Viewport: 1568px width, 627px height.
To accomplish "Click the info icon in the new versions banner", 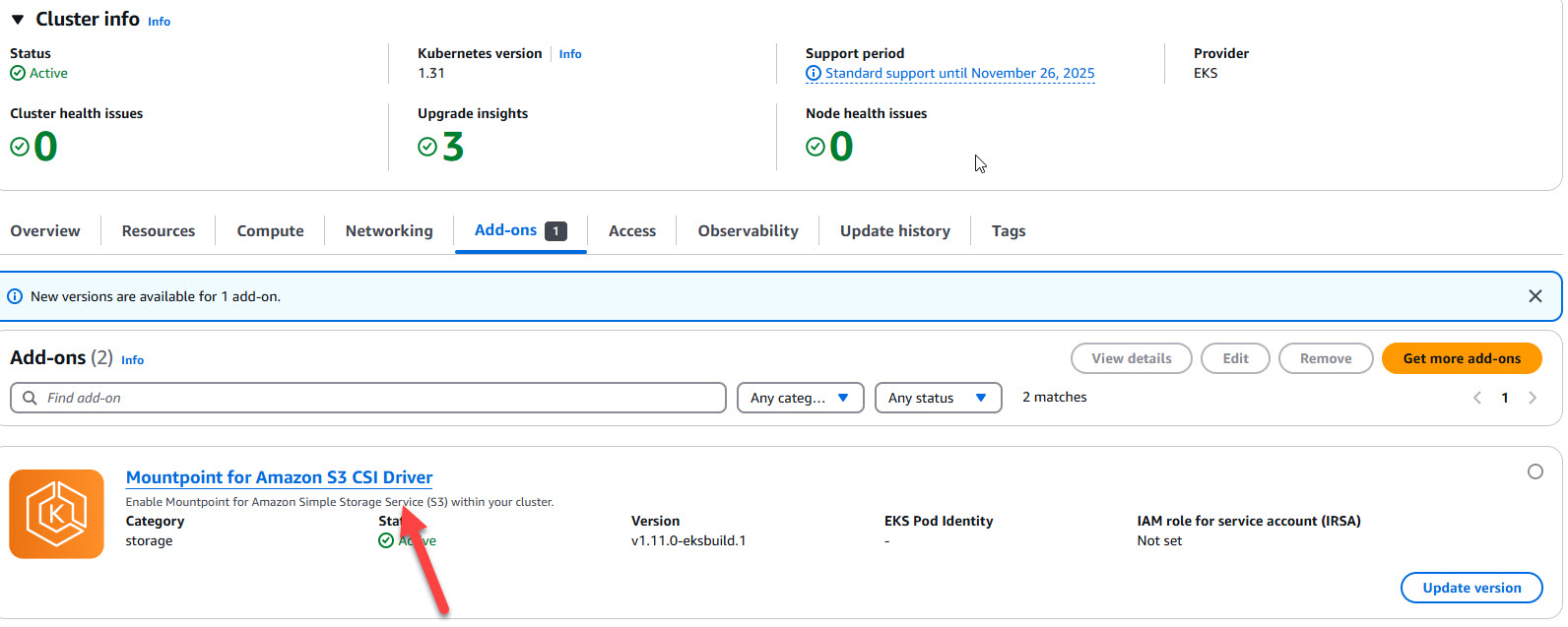I will click(15, 296).
